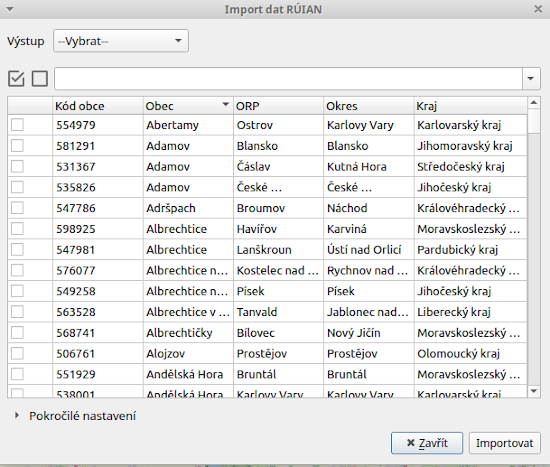Select the checkbox next to code 581291
The image size is (550, 467).
click(17, 145)
